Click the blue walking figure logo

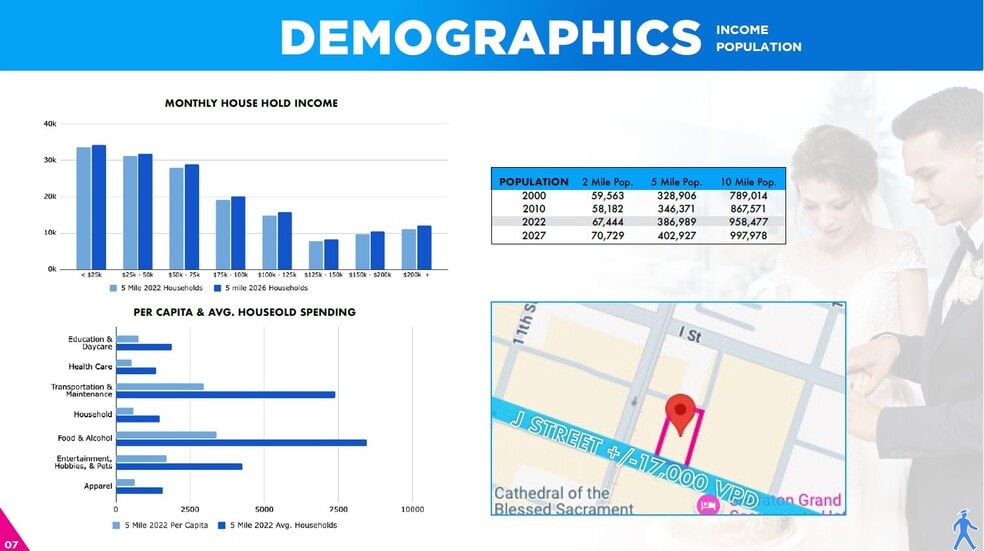pyautogui.click(x=964, y=529)
